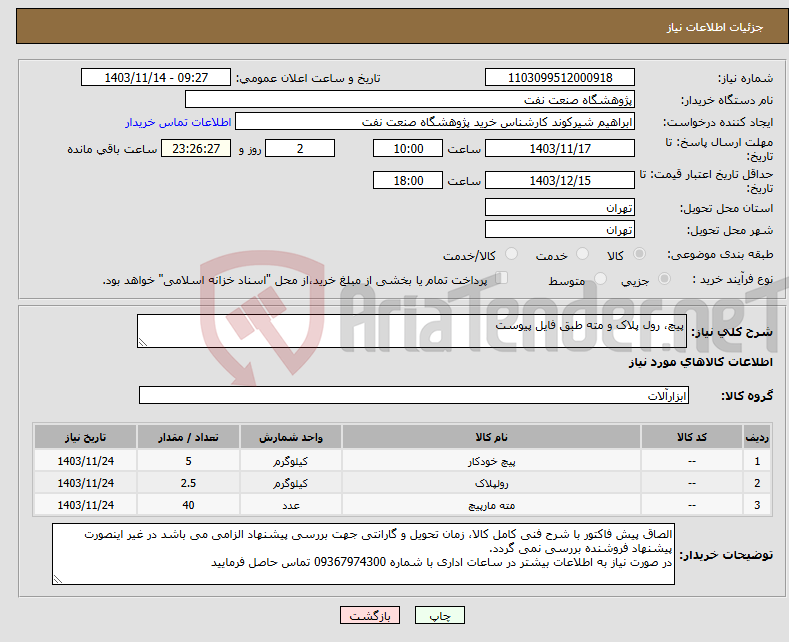Click the واحد شمارش column header
789x642 pixels.
[291, 437]
